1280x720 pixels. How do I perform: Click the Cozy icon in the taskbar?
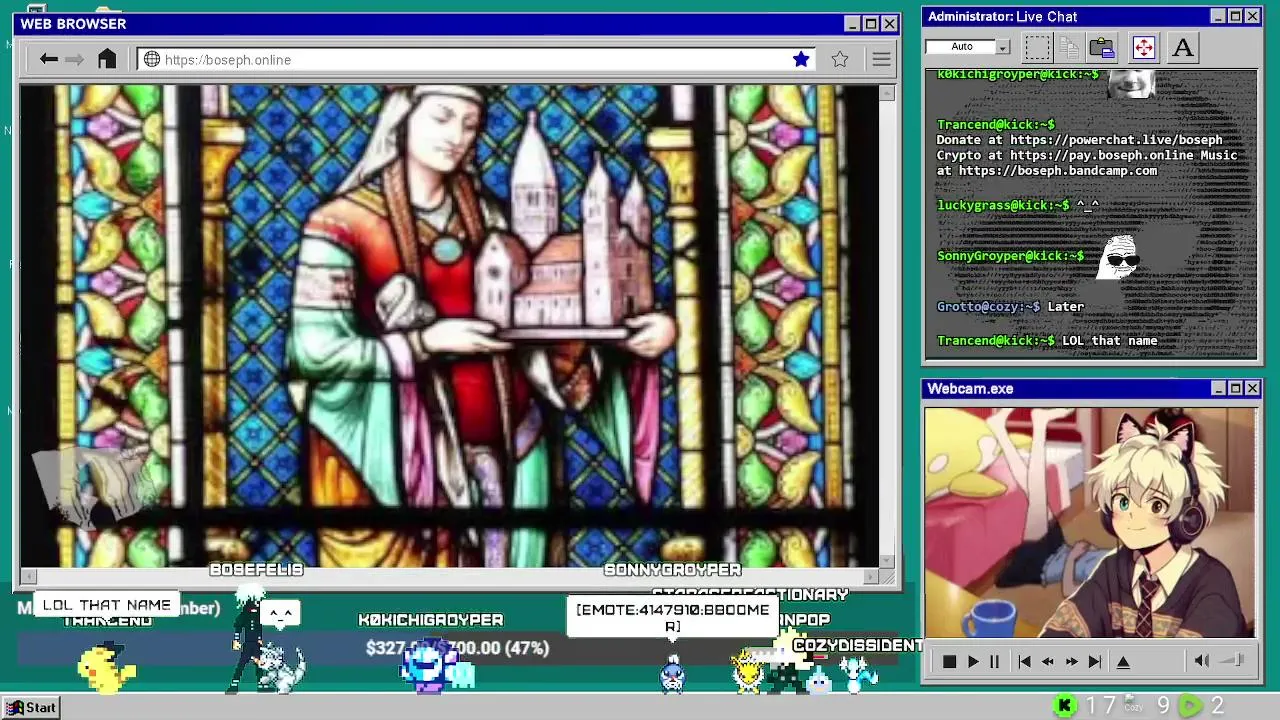[x=1133, y=705]
